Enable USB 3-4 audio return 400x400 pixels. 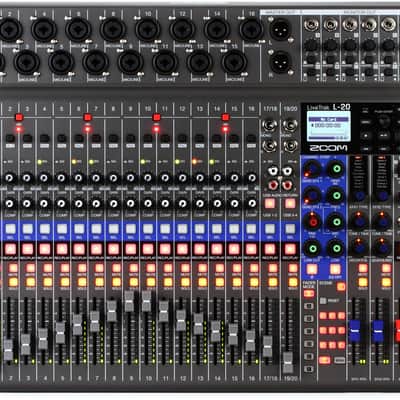[x=290, y=203]
